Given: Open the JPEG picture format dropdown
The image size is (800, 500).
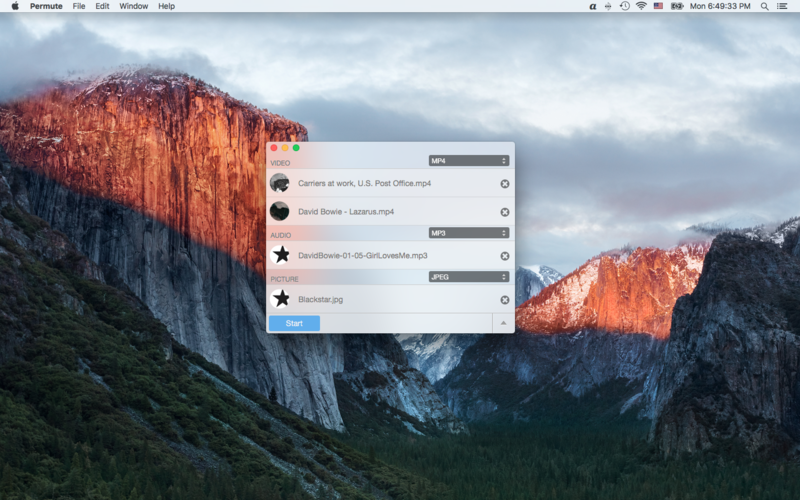Looking at the screenshot, I should [469, 277].
